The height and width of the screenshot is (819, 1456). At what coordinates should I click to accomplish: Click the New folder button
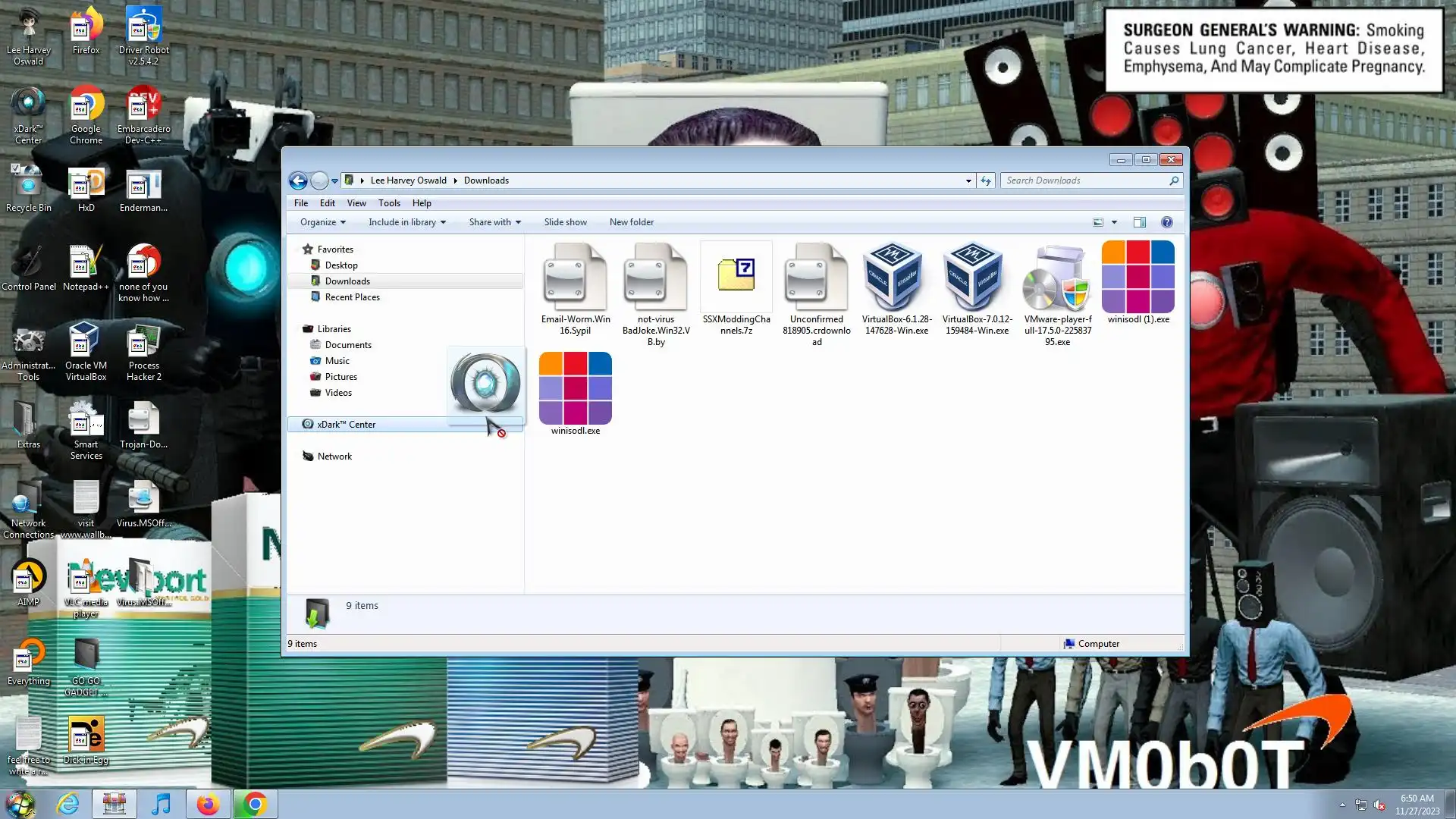coord(631,222)
